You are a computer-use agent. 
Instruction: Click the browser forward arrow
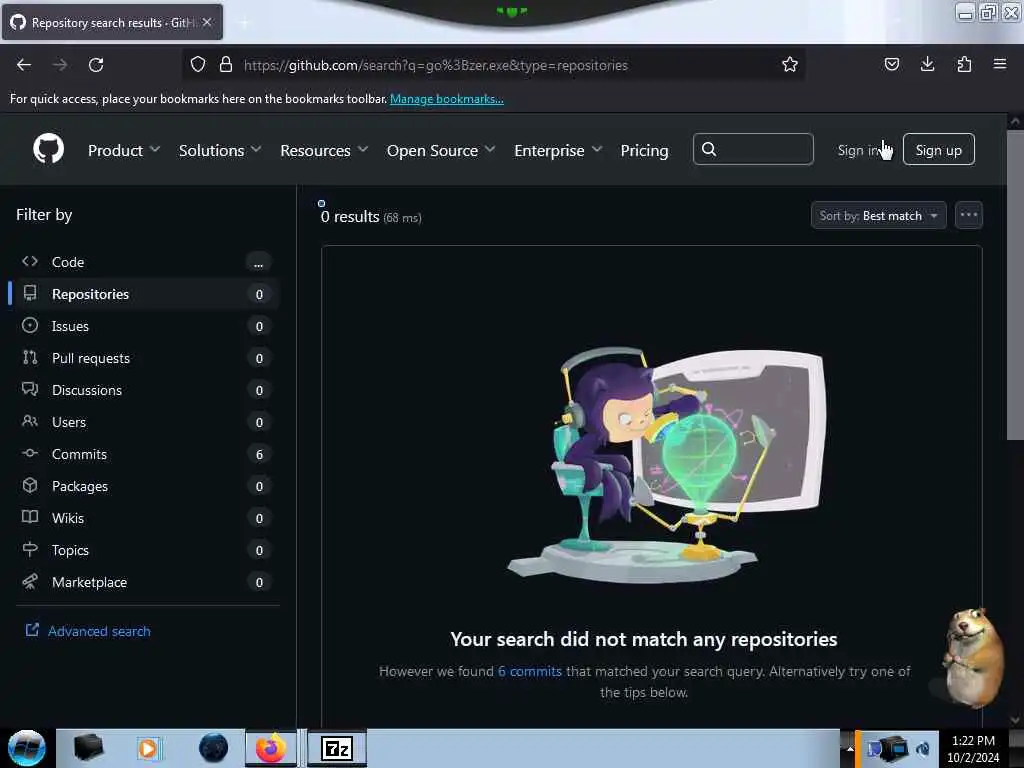point(60,65)
